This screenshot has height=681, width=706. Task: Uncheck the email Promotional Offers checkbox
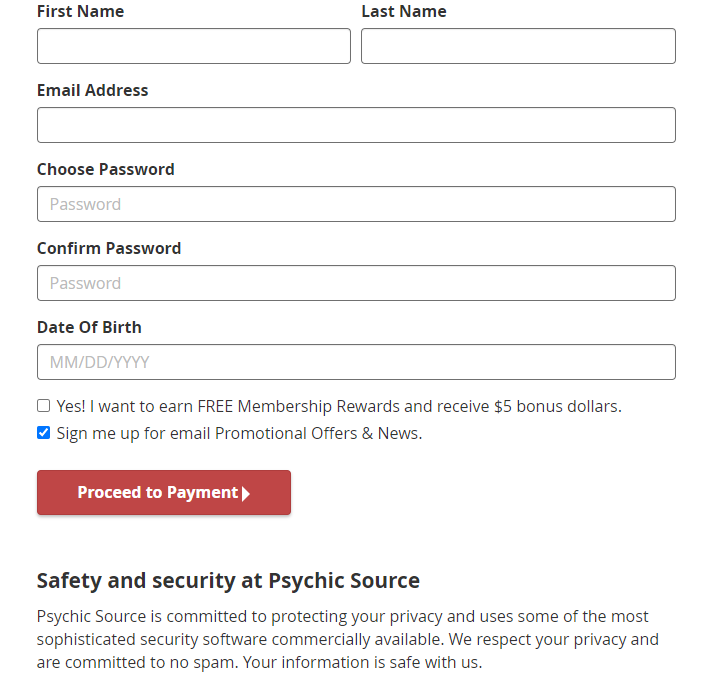pyautogui.click(x=44, y=433)
